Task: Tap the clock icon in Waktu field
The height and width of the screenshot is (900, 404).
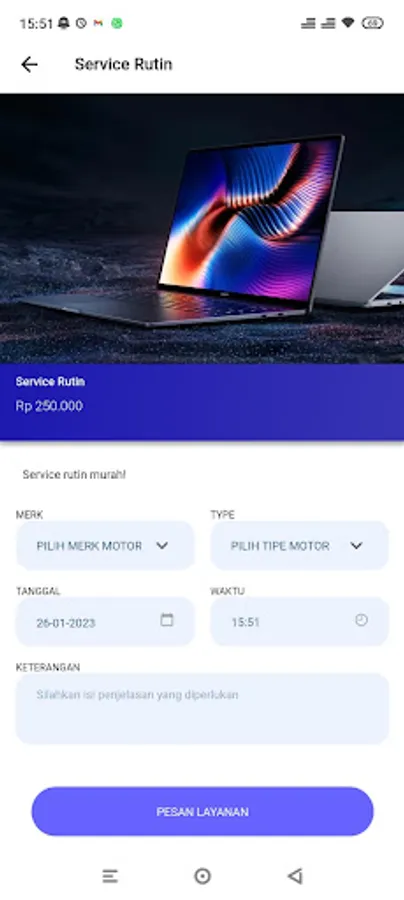Action: point(361,620)
